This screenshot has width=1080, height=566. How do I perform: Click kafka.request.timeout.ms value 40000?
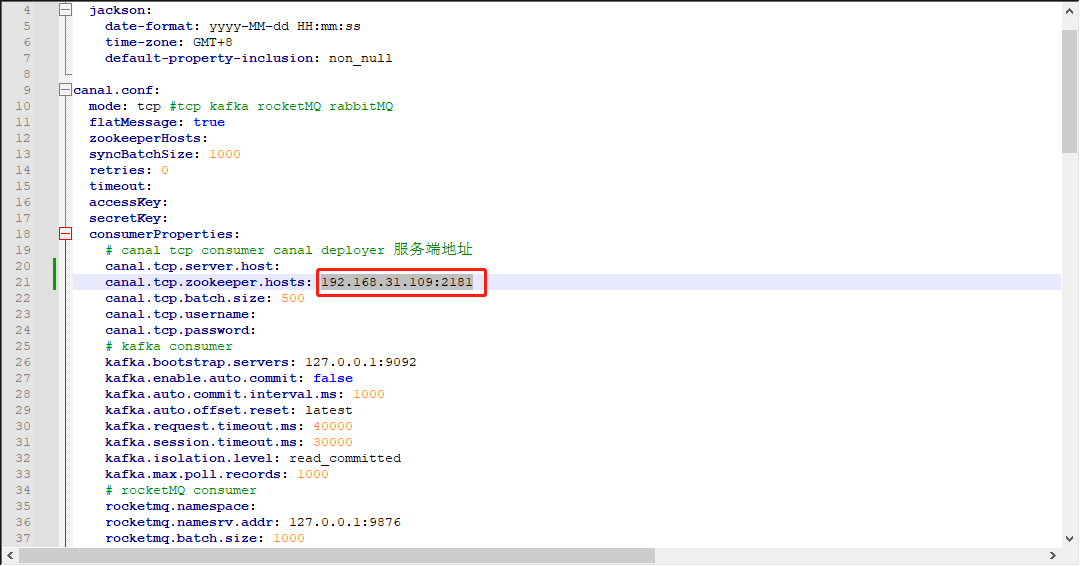tap(333, 426)
